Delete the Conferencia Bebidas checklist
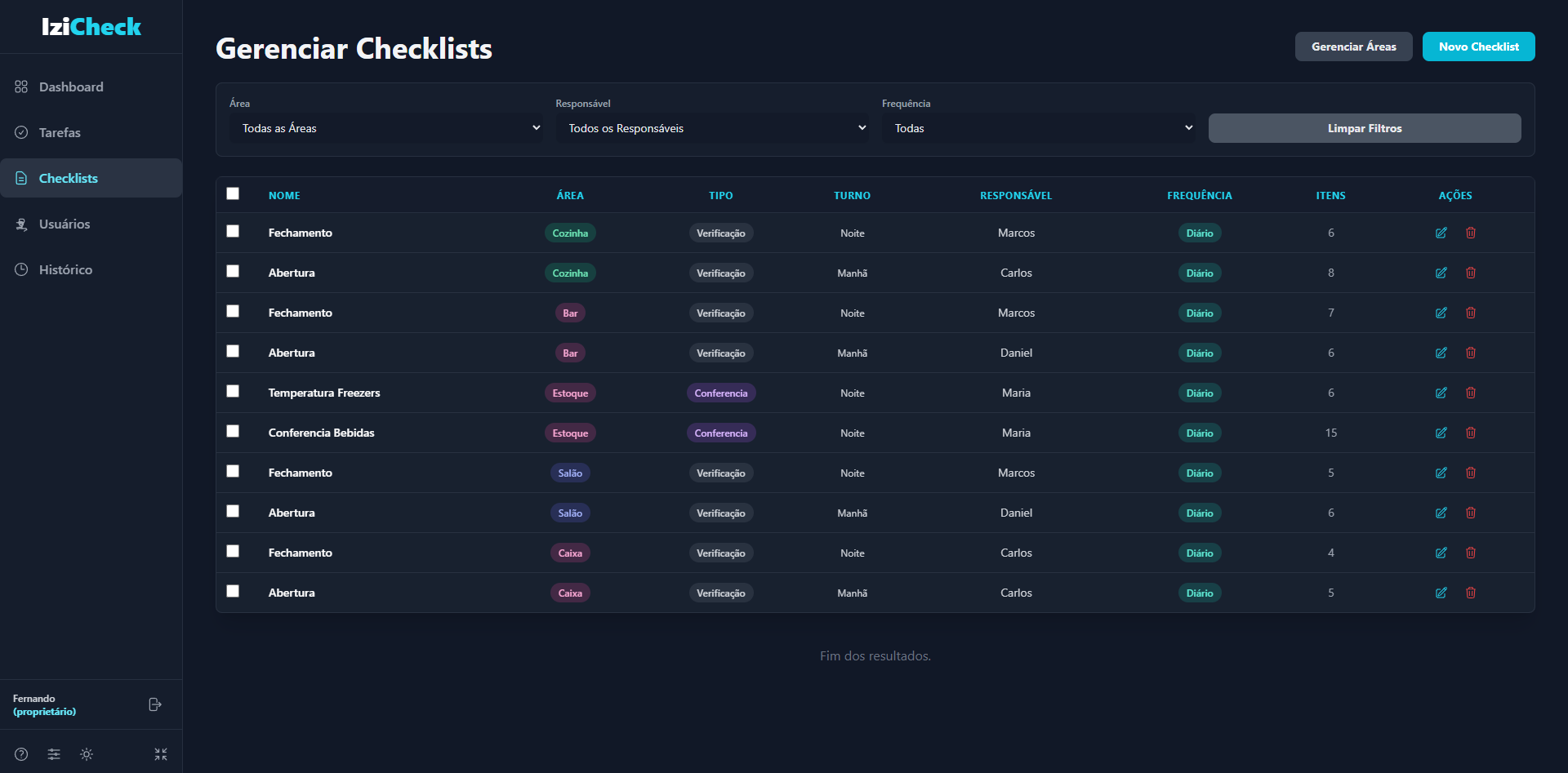 pos(1471,433)
